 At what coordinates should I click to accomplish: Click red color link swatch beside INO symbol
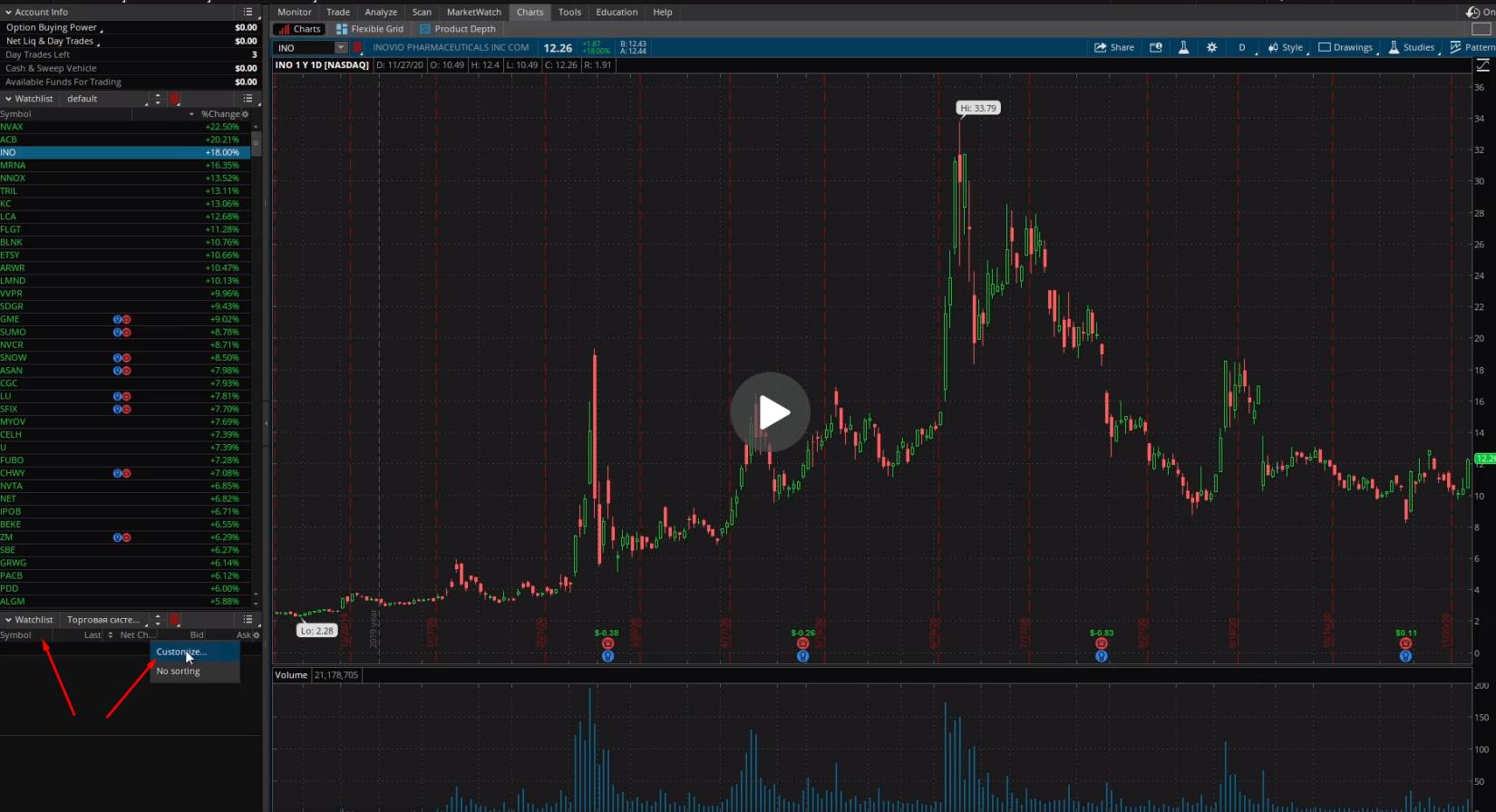[357, 48]
